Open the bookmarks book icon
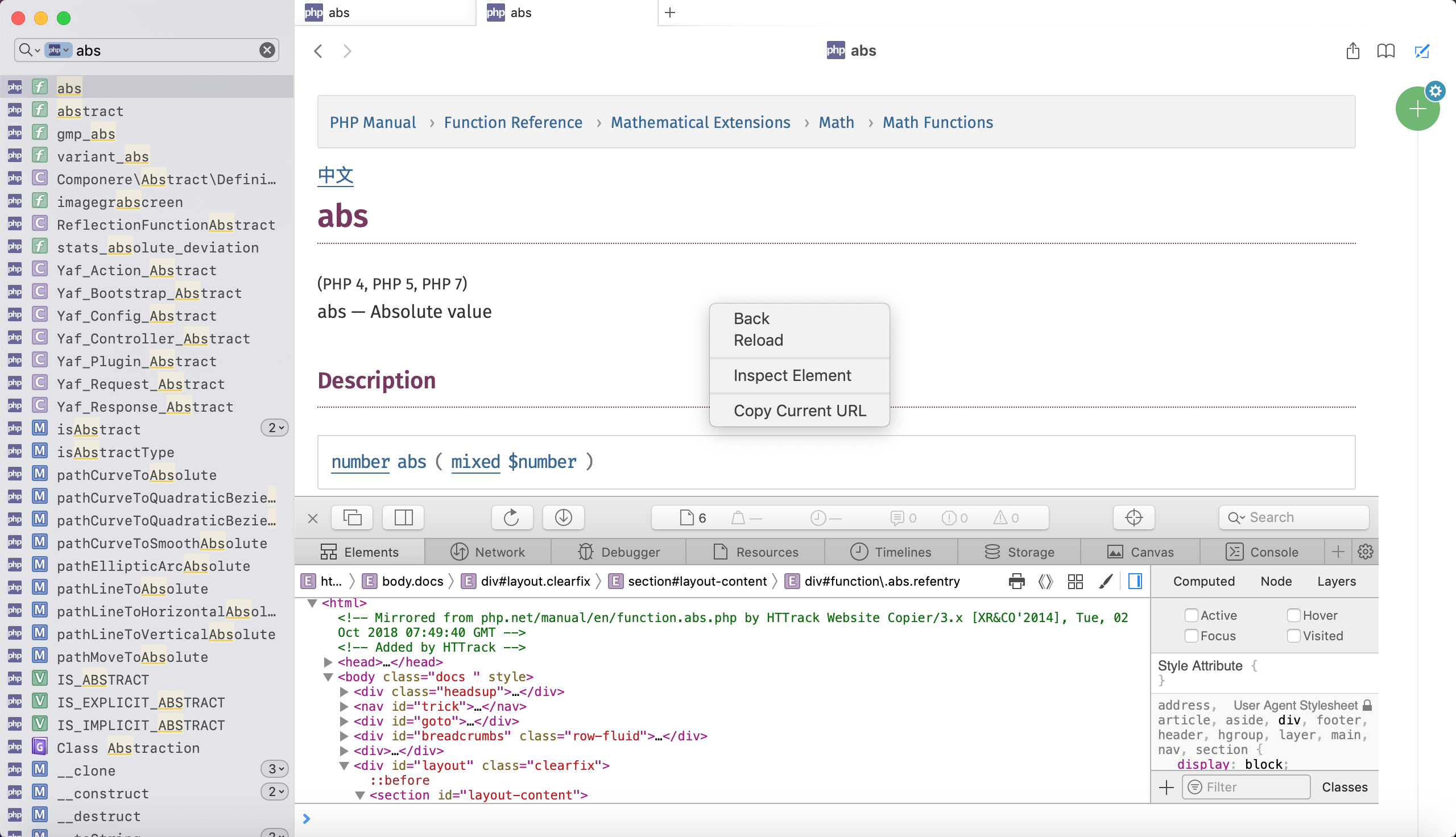The image size is (1456, 837). click(1385, 51)
